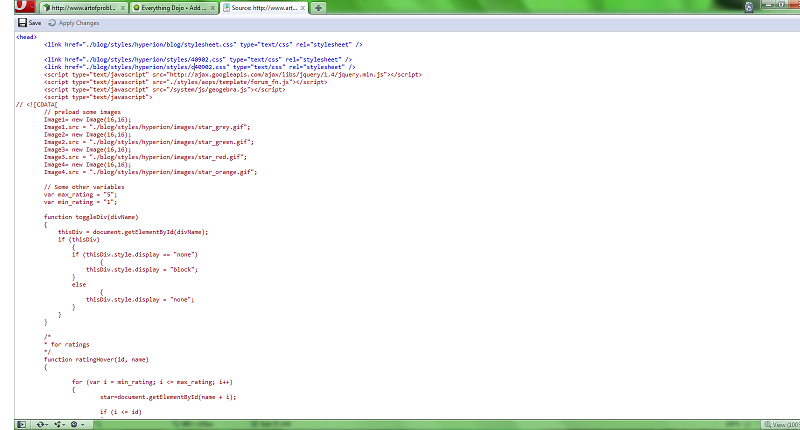800x430 pixels.
Task: Switch to the artofprobl… first tab
Action: click(x=84, y=8)
